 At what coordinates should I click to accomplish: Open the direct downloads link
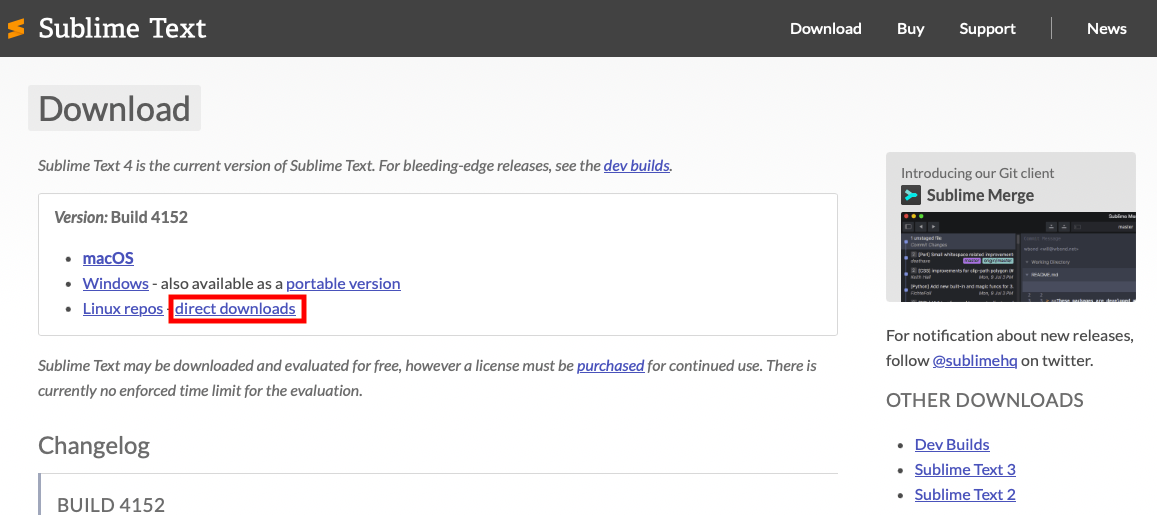tap(235, 308)
